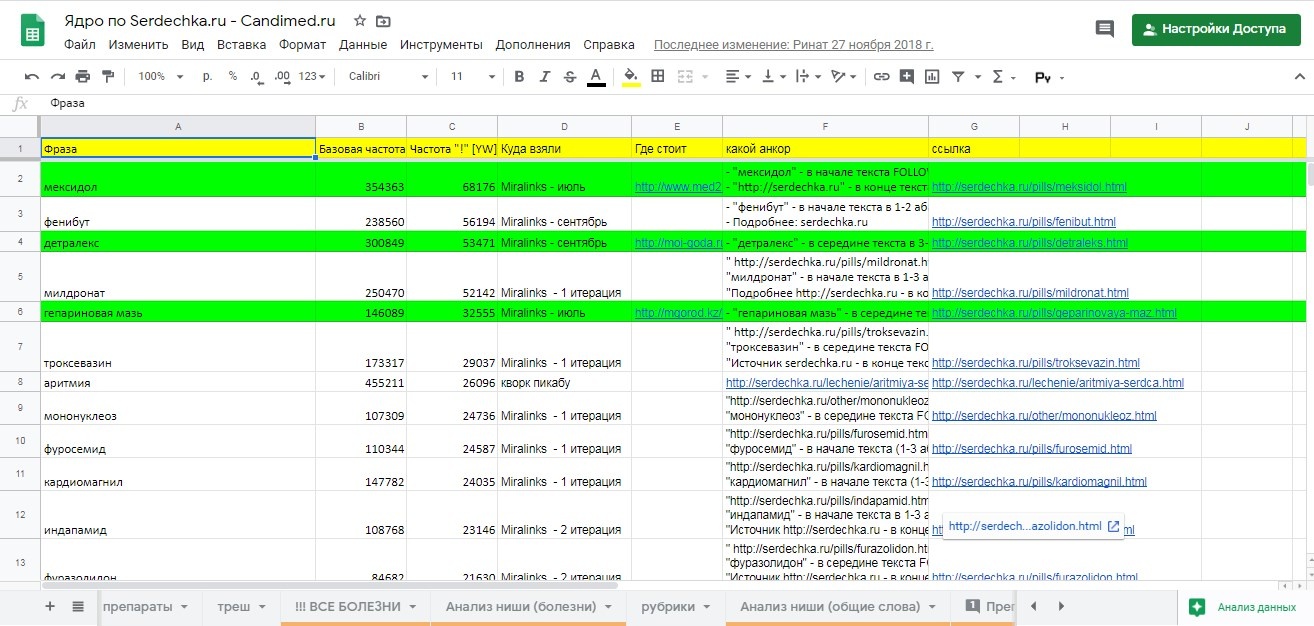Format cell as percent
Viewport: 1314px width, 626px height.
point(233,76)
